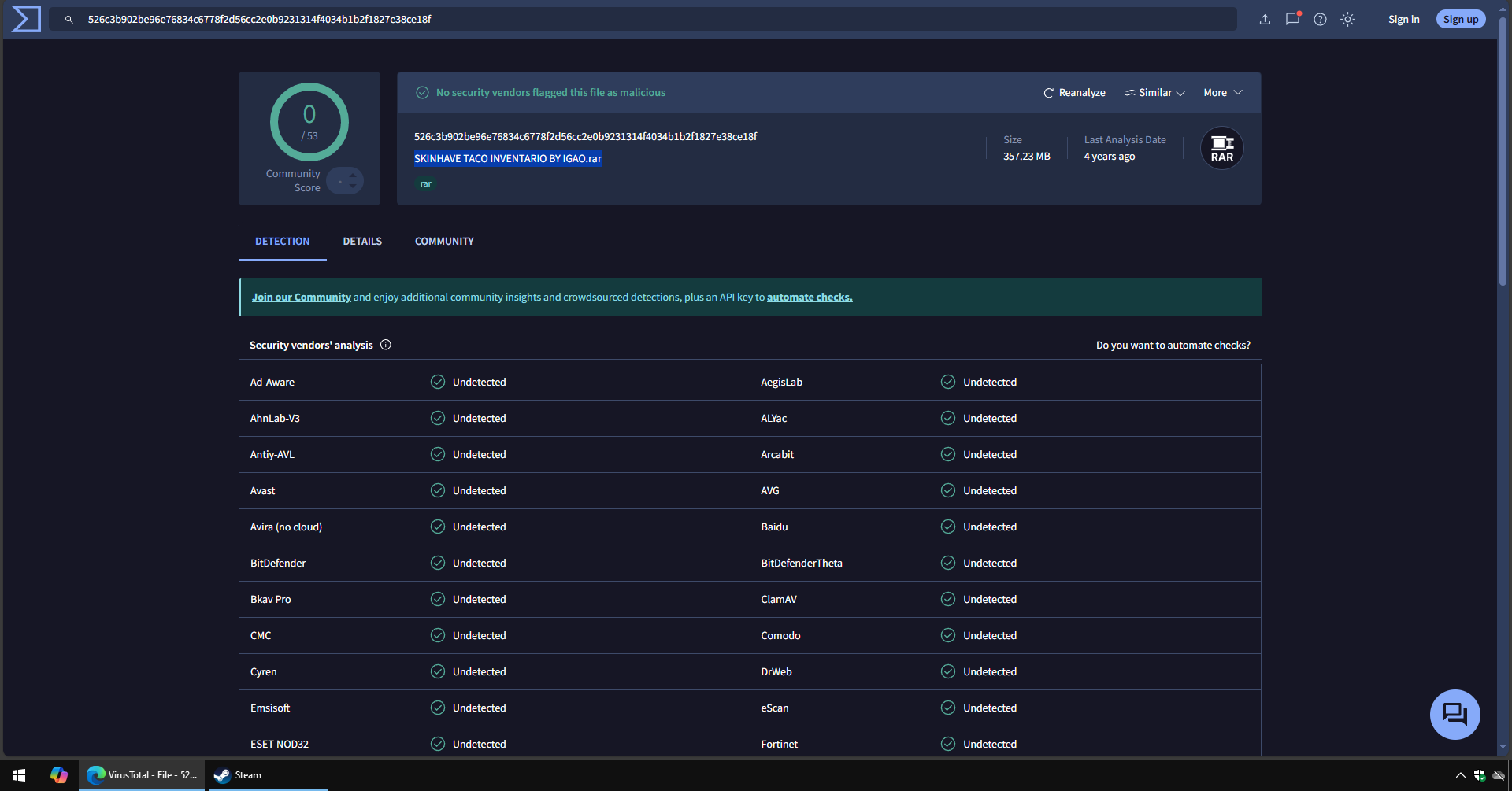Click the rar tag chip
Viewport: 1512px width, 791px height.
click(x=425, y=183)
